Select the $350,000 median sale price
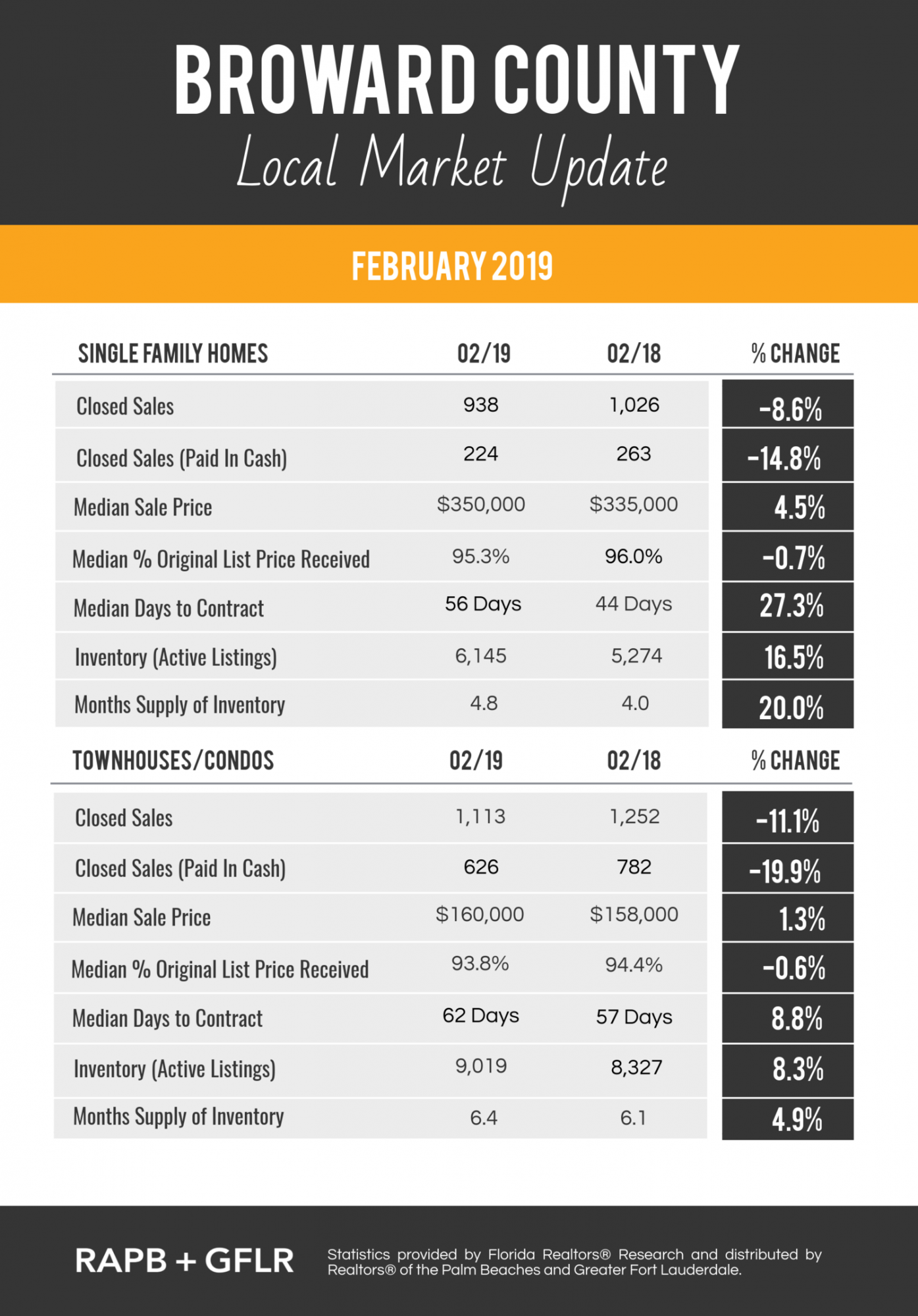918x1316 pixels. pos(481,505)
